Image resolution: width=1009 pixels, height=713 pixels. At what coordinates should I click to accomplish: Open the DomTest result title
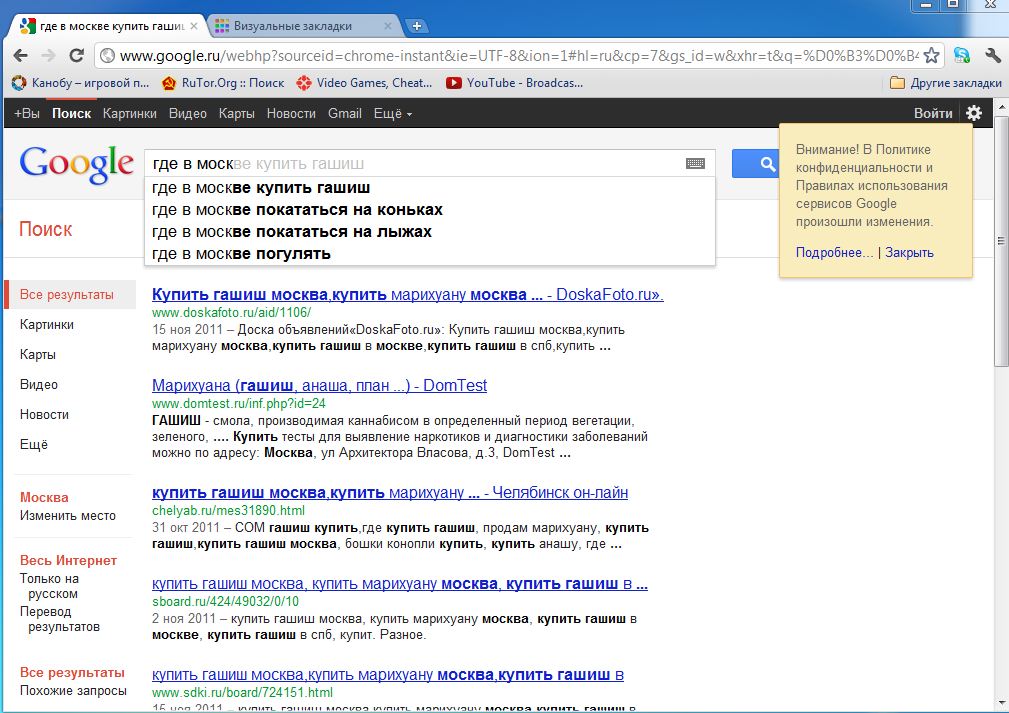point(319,385)
